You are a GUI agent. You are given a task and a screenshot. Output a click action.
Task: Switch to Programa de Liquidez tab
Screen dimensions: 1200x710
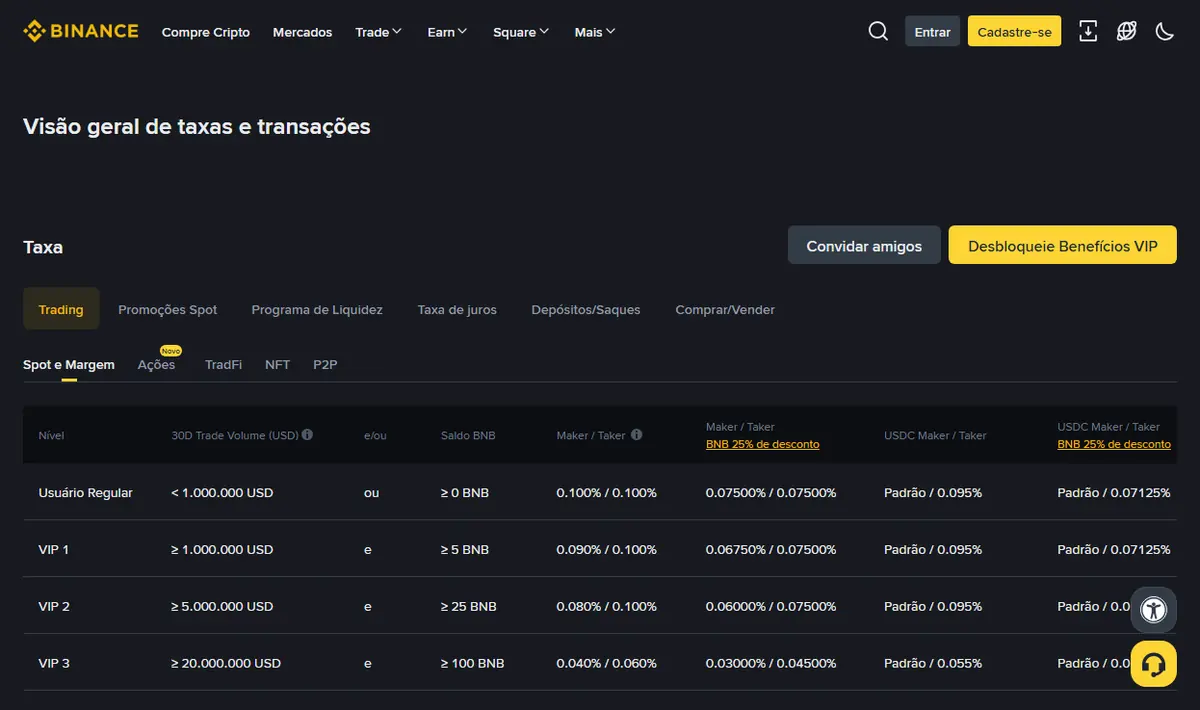point(317,309)
